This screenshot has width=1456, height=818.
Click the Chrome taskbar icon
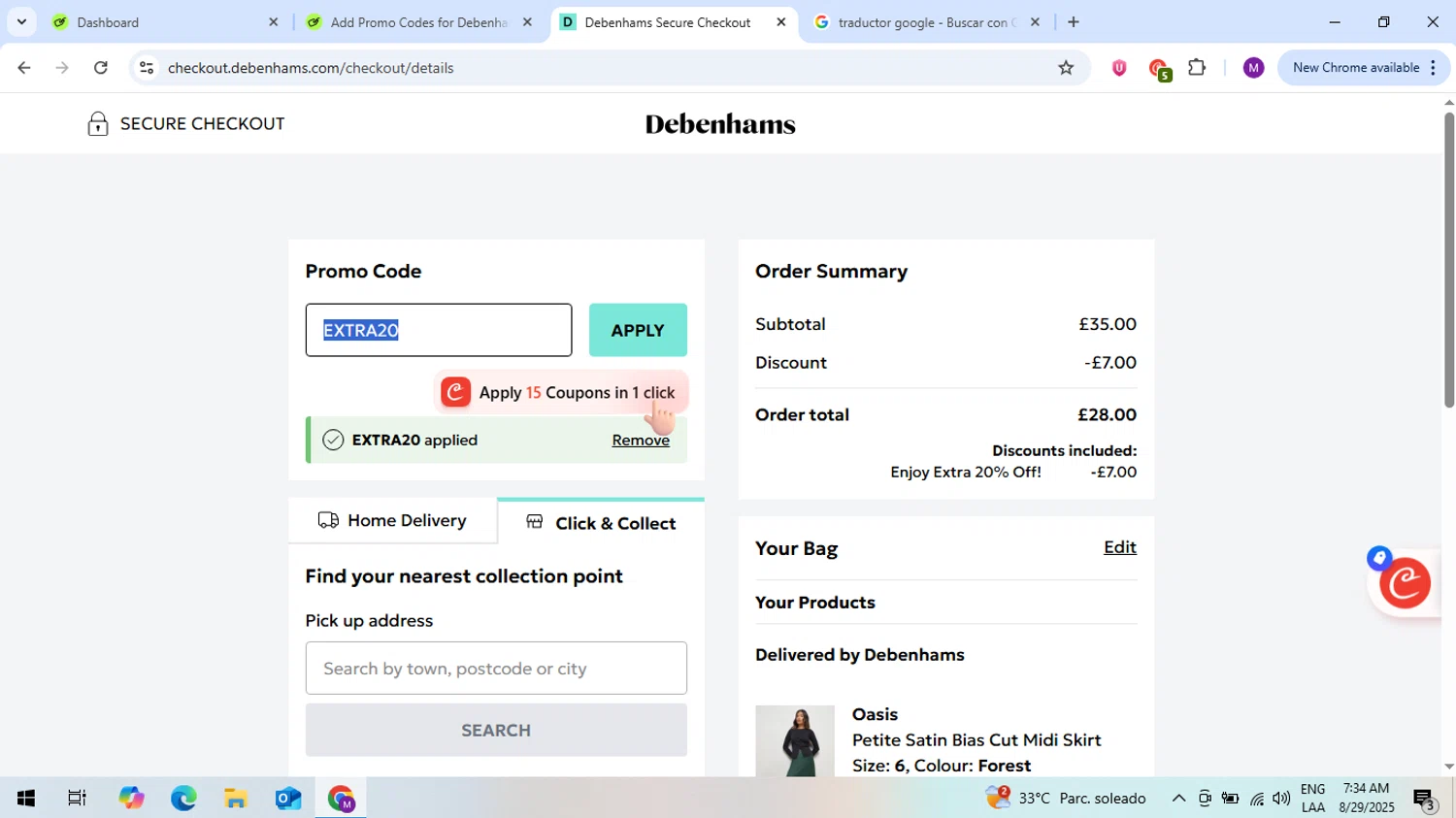341,799
